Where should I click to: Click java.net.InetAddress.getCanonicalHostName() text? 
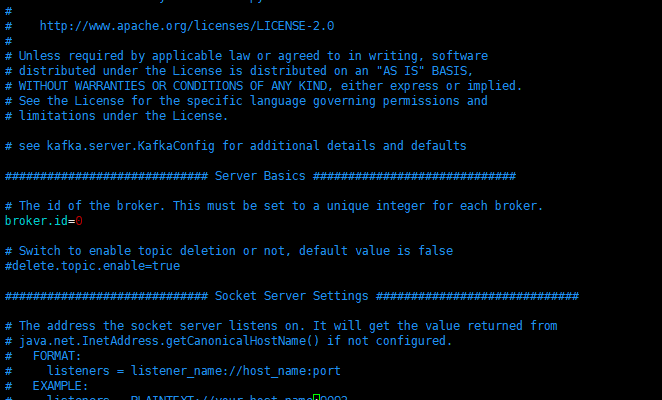pyautogui.click(x=169, y=341)
